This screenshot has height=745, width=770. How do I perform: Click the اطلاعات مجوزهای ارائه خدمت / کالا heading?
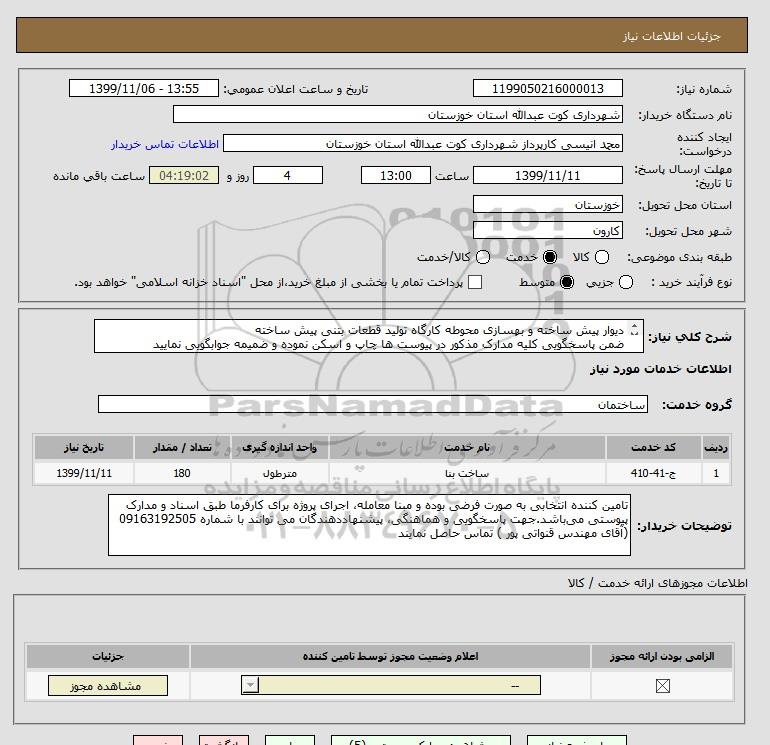[658, 583]
